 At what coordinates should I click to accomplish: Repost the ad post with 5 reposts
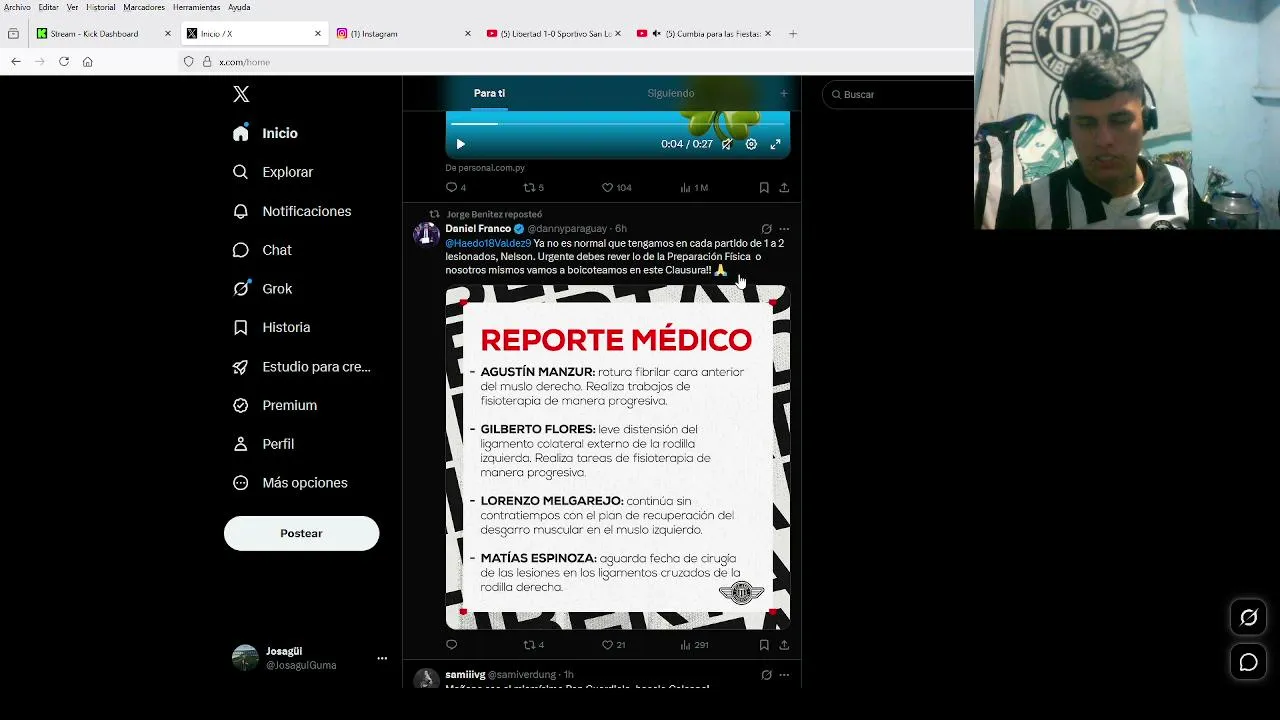coord(534,187)
